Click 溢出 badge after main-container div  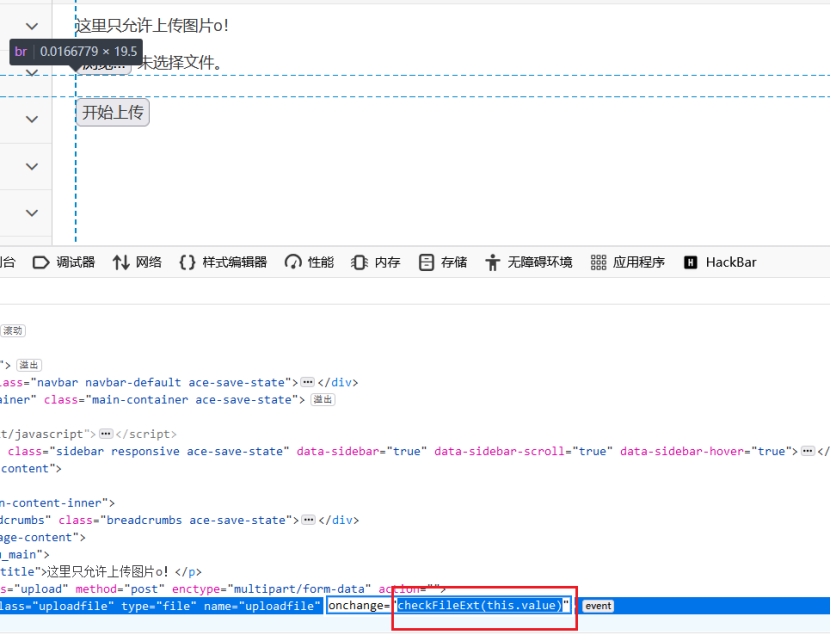(x=323, y=400)
